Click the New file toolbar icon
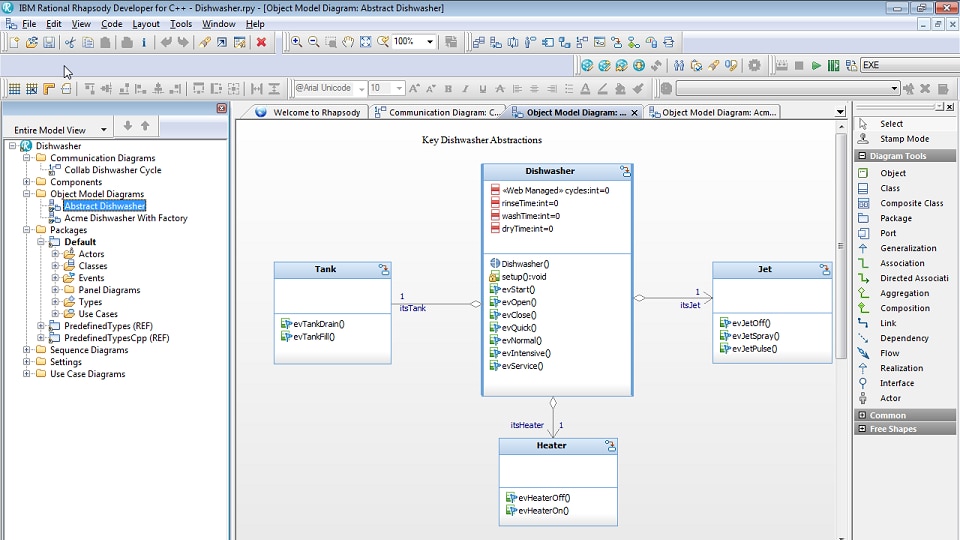 [15, 42]
